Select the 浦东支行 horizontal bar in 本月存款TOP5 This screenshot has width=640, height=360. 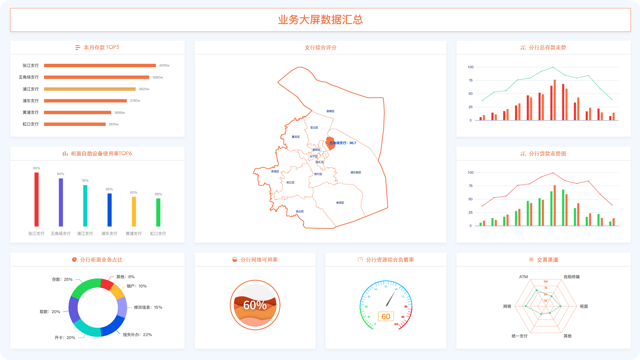pyautogui.click(x=85, y=101)
